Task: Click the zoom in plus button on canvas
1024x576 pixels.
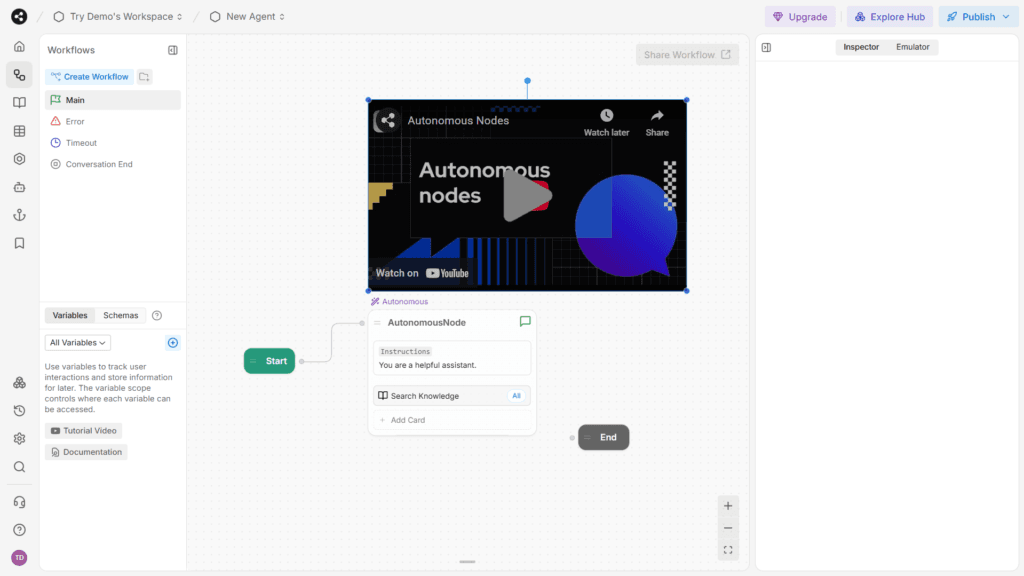Action: coord(728,506)
